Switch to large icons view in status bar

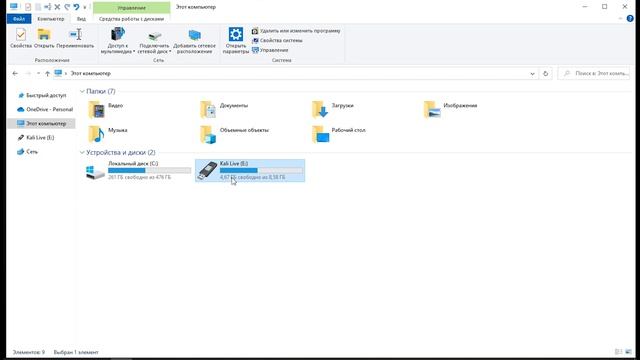(x=628, y=352)
